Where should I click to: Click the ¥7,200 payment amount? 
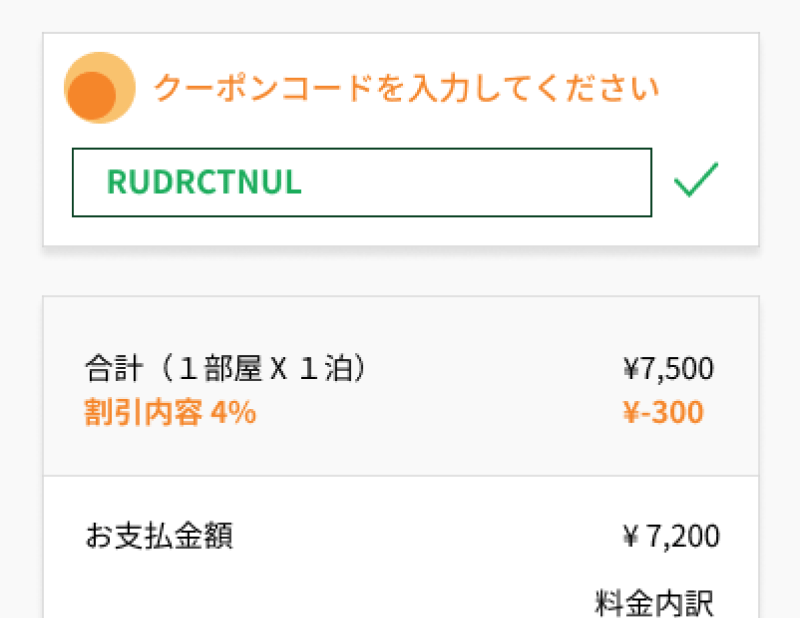coord(670,537)
